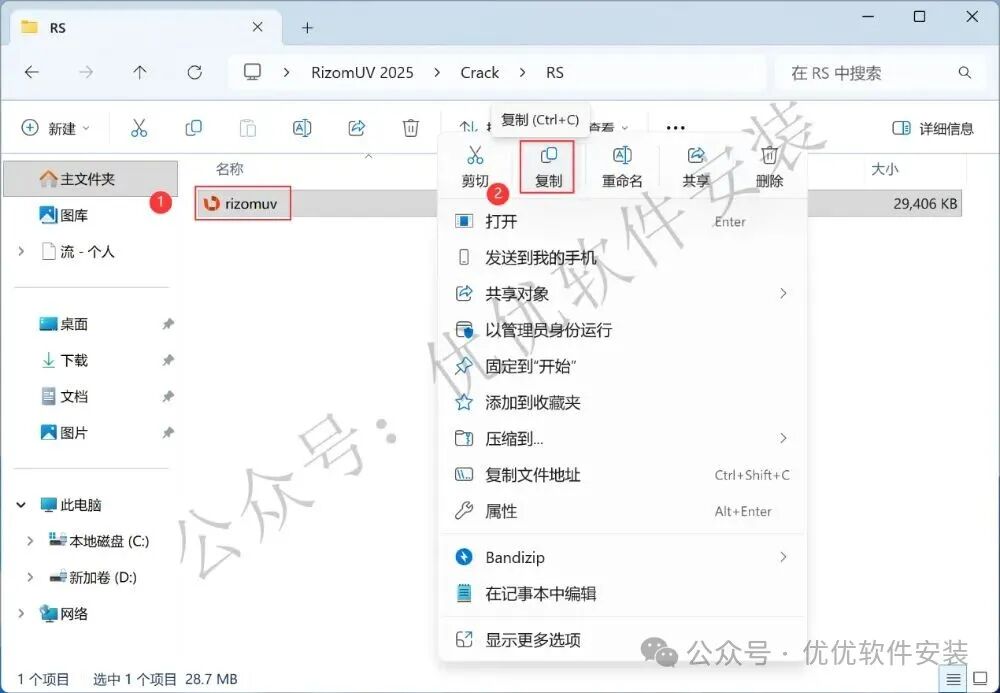Go up one folder level
The image size is (1000, 693).
(140, 73)
